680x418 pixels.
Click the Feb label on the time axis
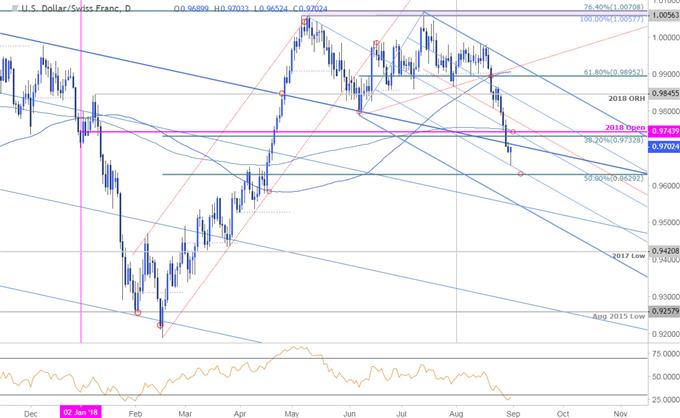136,414
